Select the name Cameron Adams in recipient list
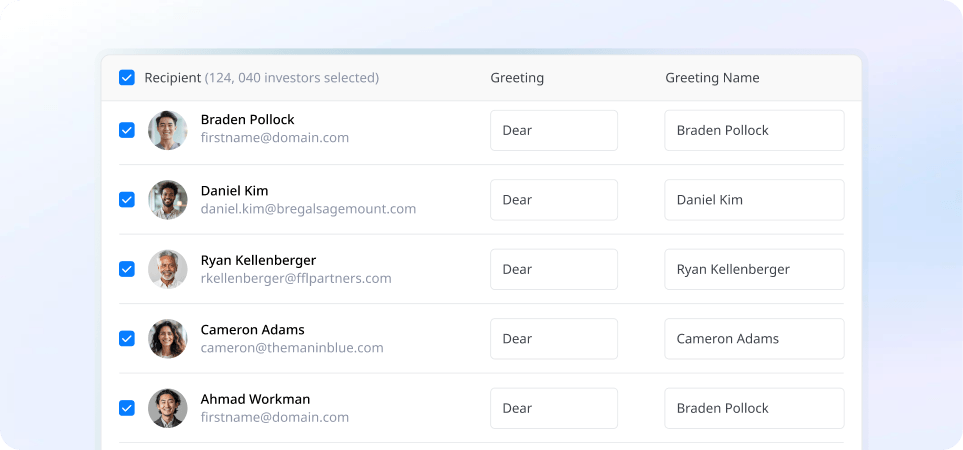 pos(252,329)
